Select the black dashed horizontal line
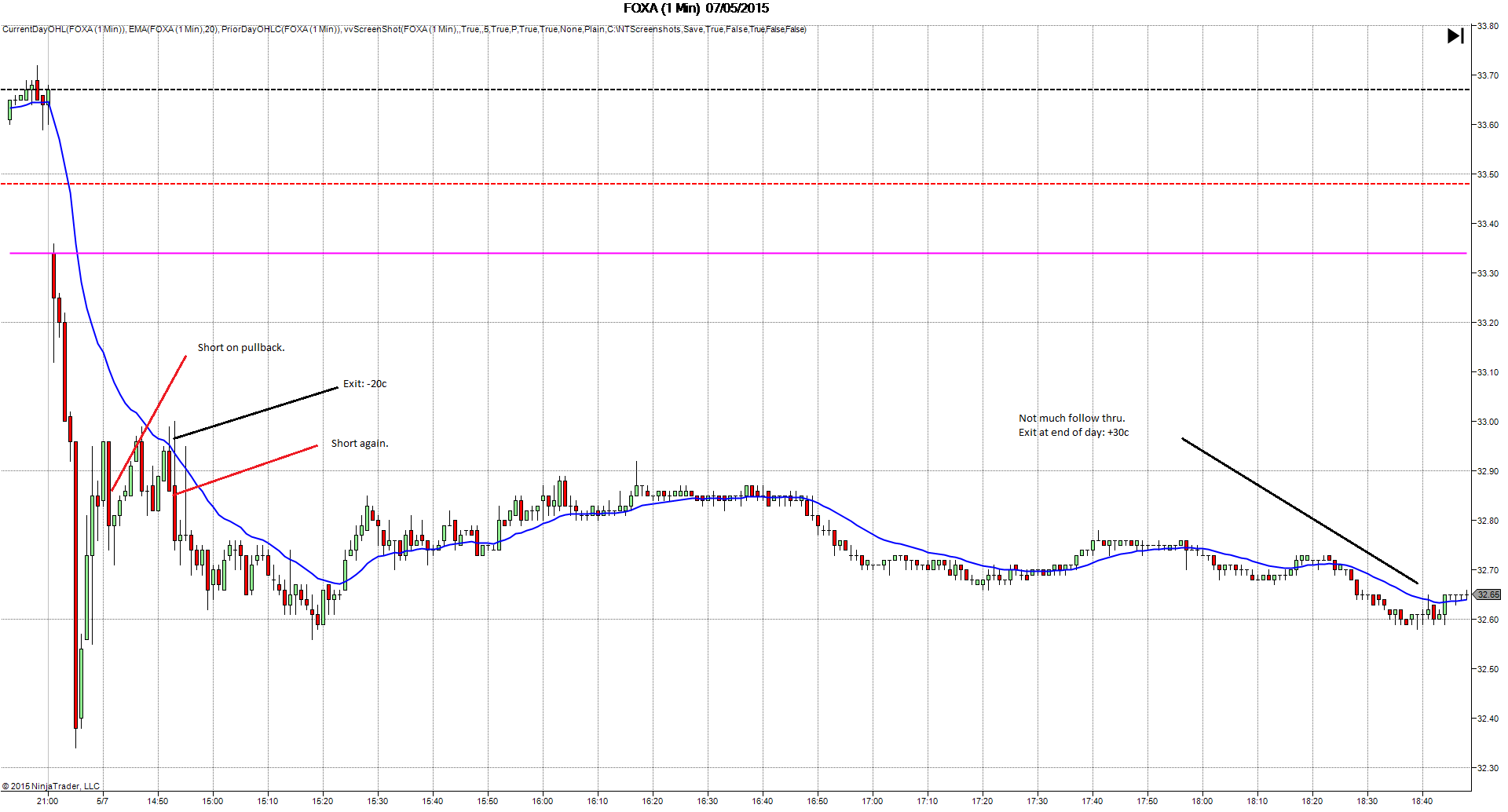Image resolution: width=1508 pixels, height=812 pixels. click(735, 90)
